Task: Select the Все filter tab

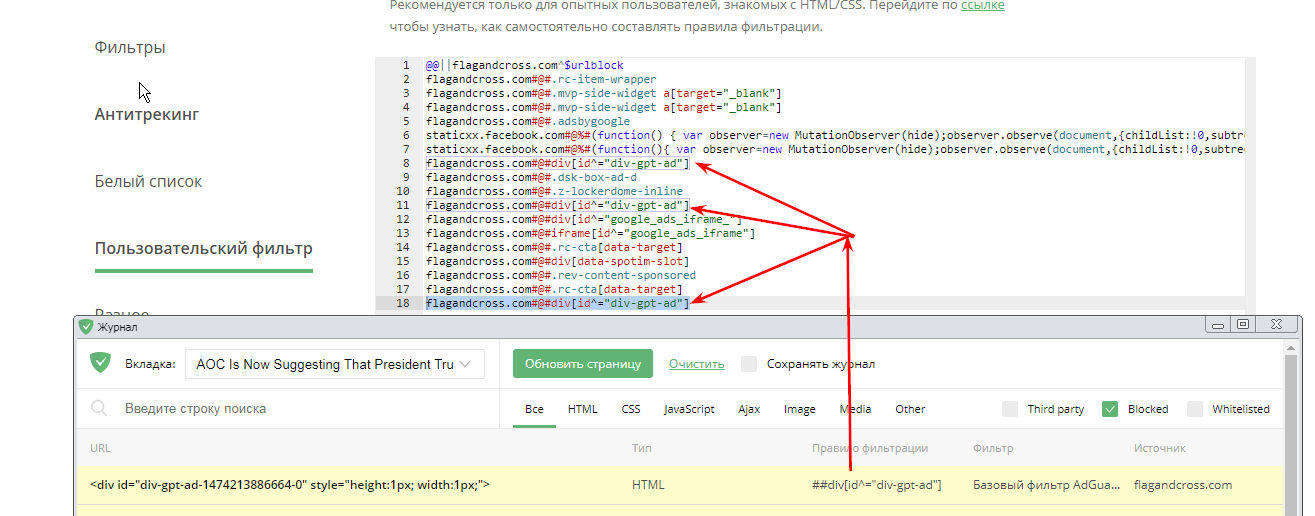Action: [534, 409]
